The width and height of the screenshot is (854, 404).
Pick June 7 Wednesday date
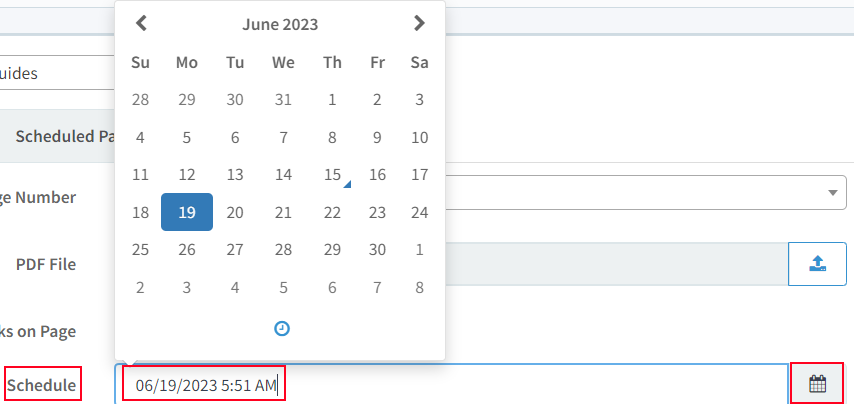click(x=283, y=137)
